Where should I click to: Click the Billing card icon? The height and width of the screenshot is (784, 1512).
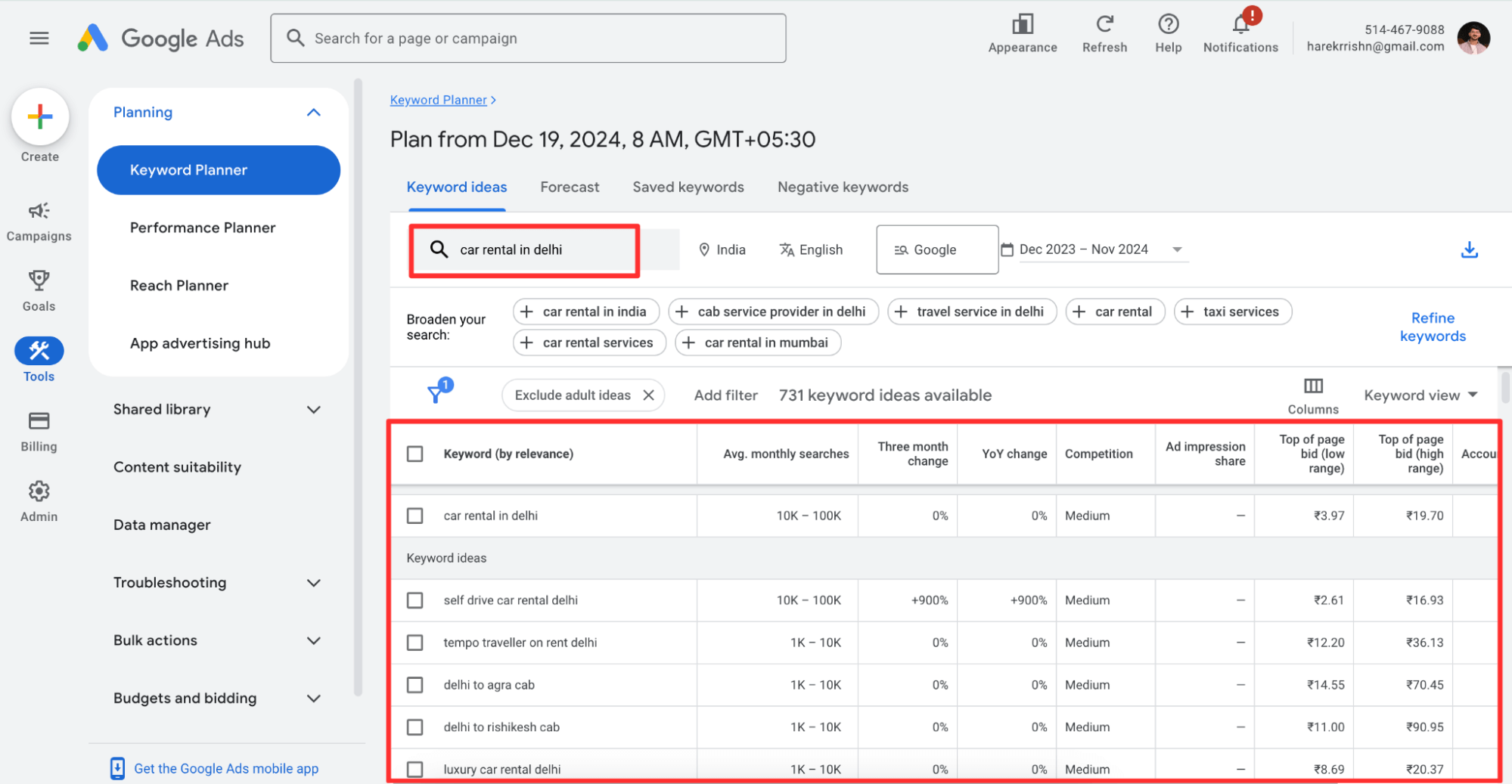click(39, 421)
